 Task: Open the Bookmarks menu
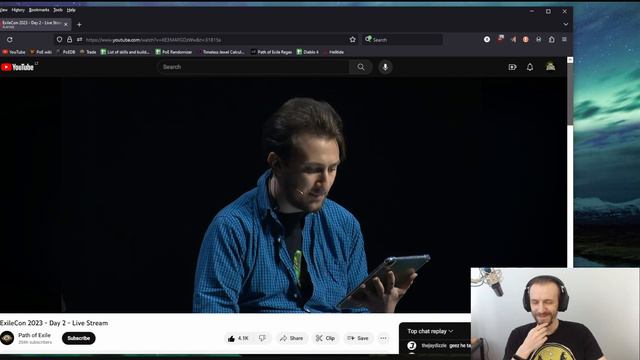click(39, 10)
